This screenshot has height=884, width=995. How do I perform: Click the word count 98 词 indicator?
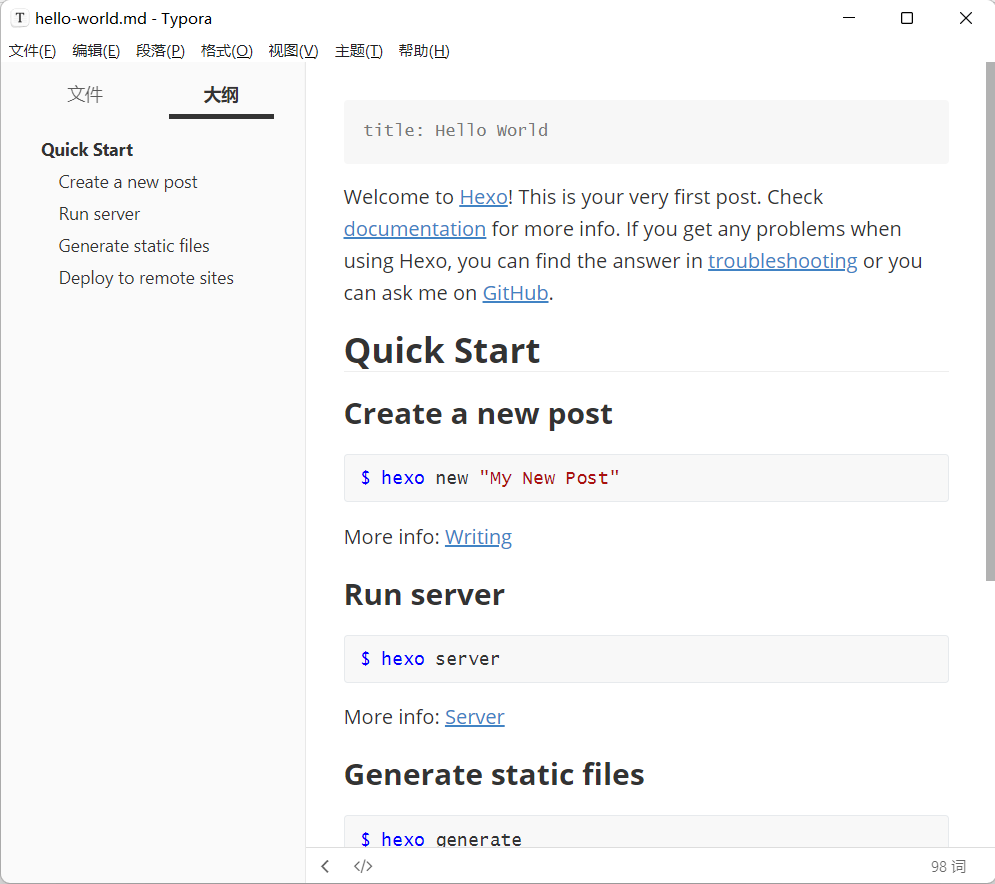948,866
